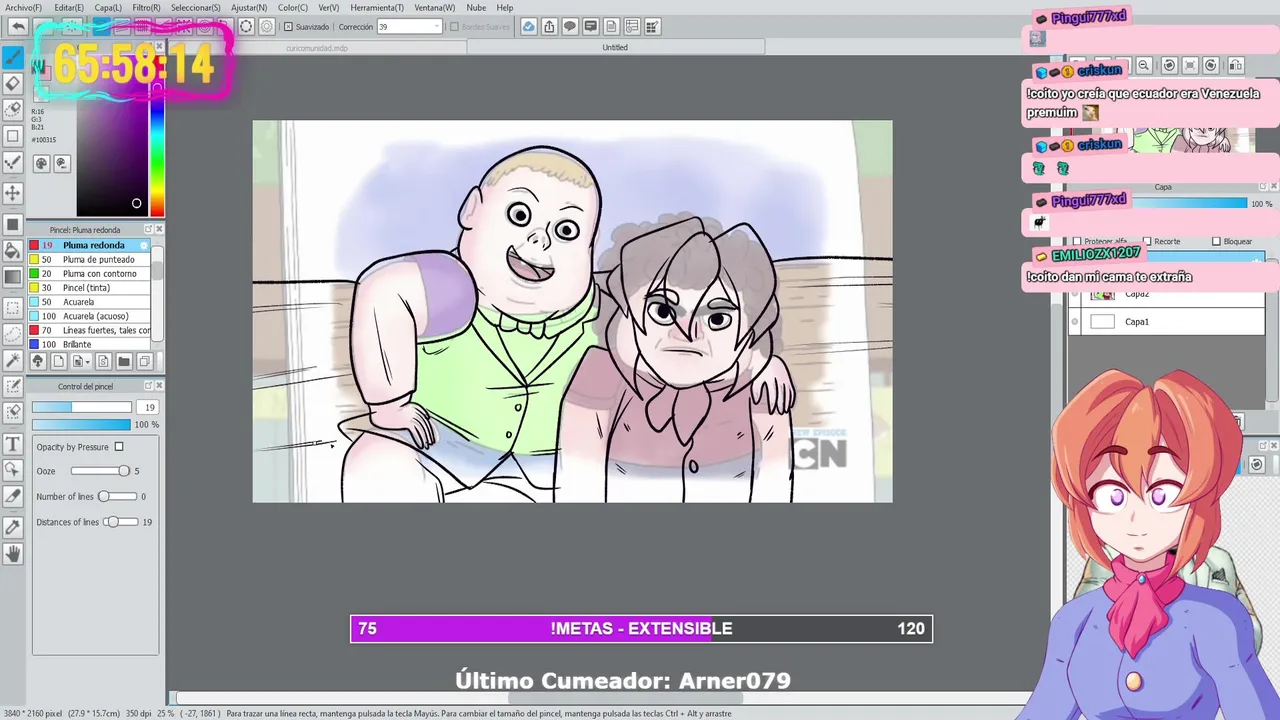Toggle visibility of layer Capa1
This screenshot has height=720, width=1280.
point(1075,322)
